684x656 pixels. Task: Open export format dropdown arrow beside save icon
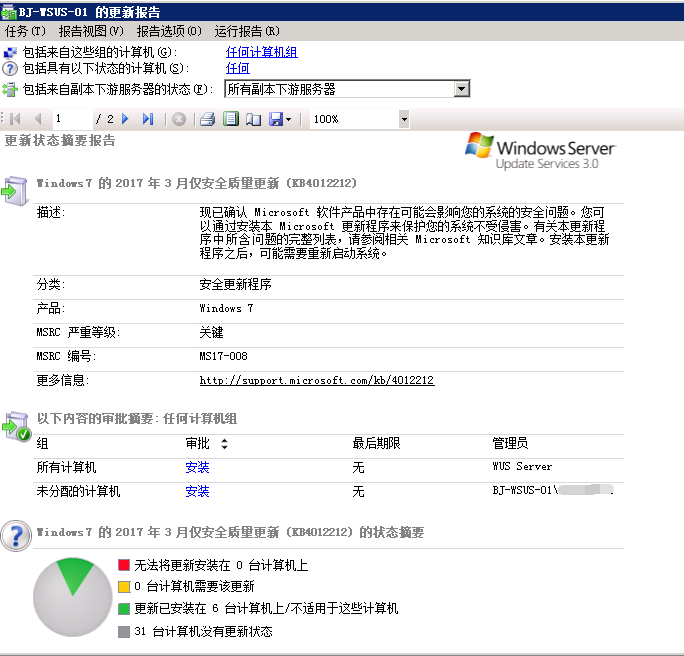point(288,119)
